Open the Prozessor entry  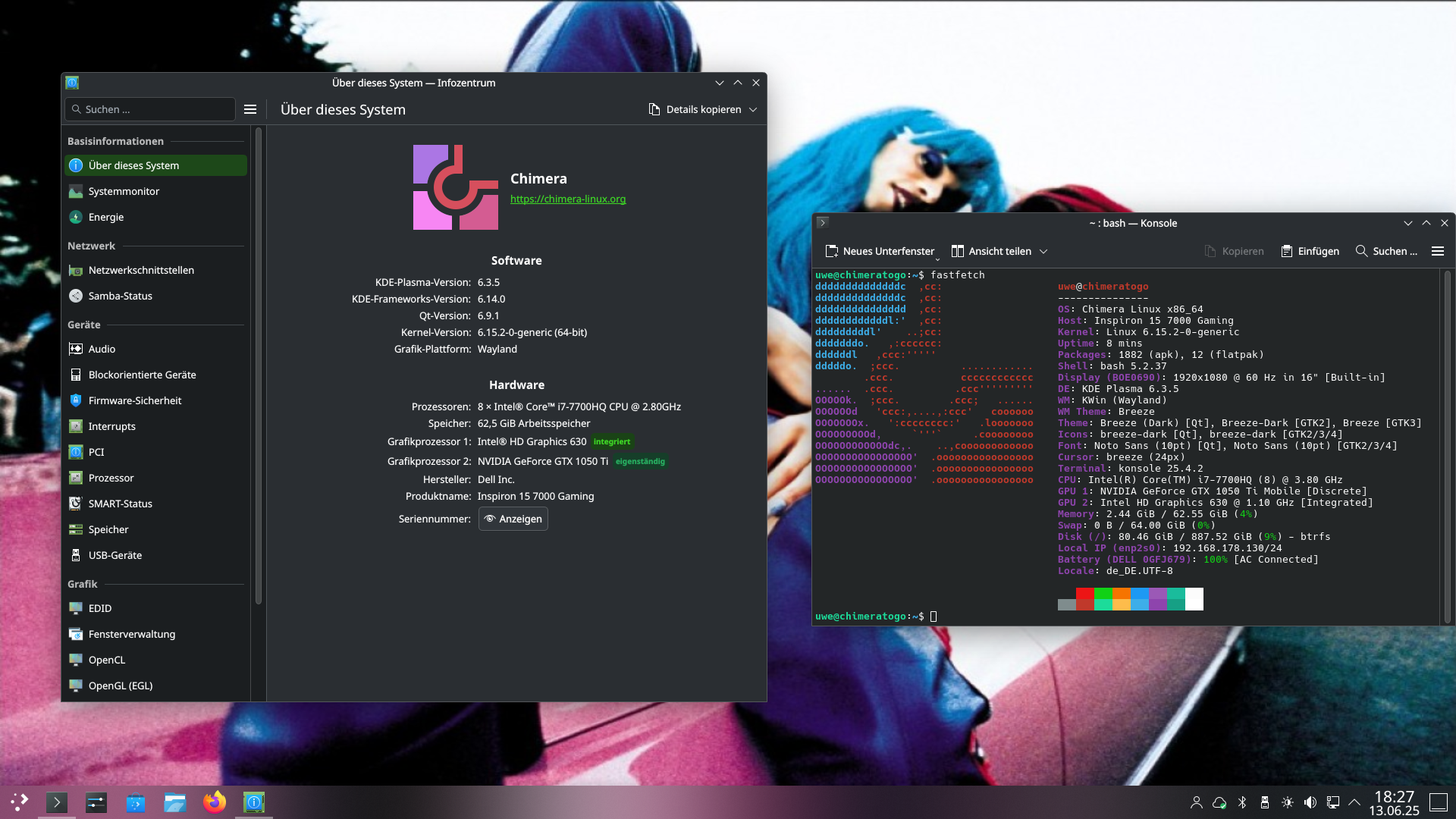(x=155, y=478)
